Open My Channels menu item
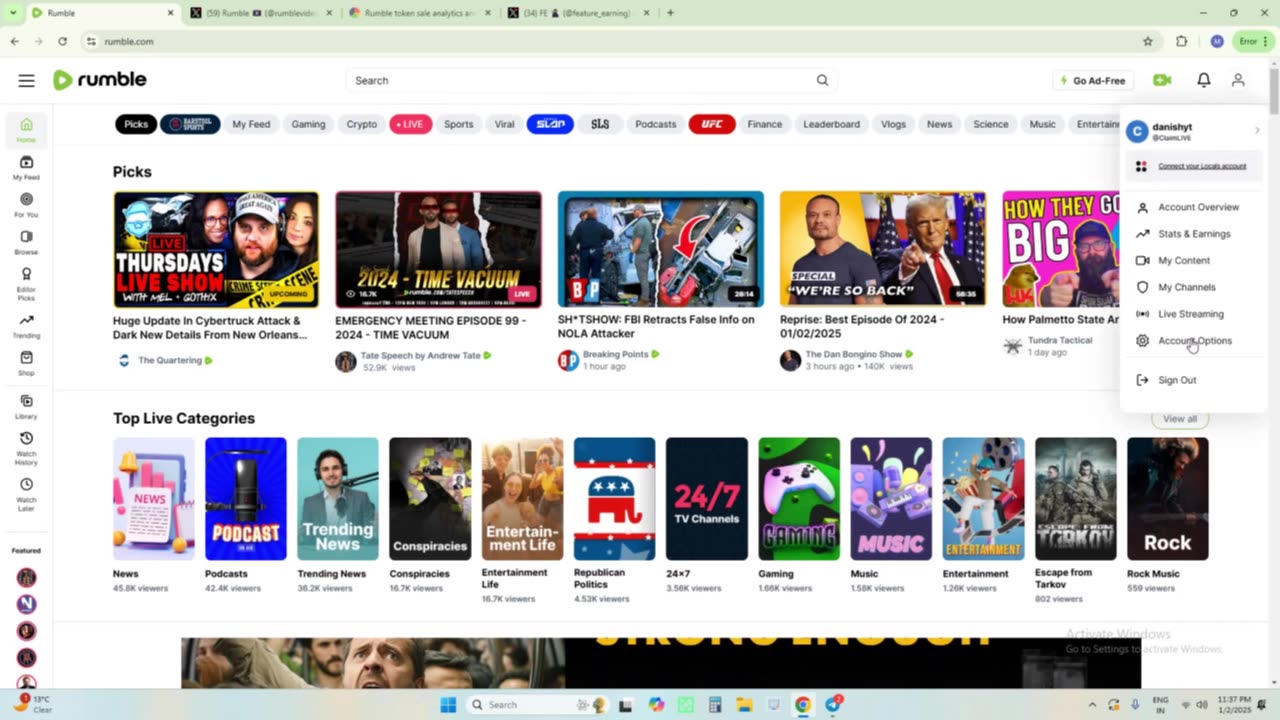 (1187, 287)
